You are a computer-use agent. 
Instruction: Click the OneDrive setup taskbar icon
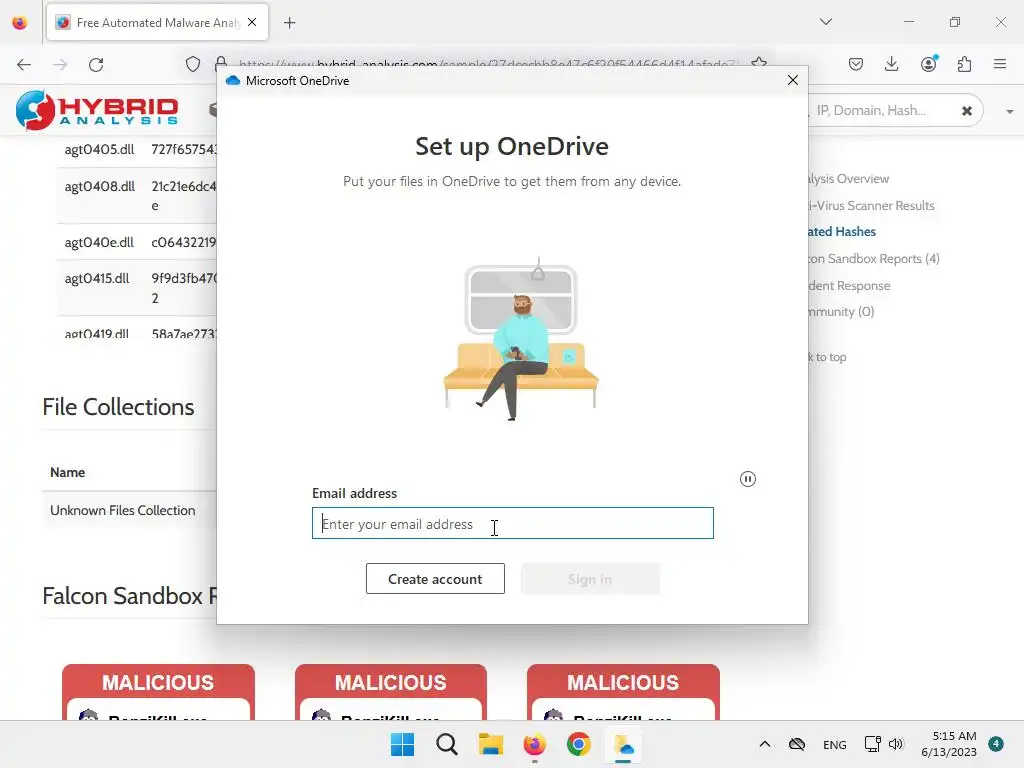coord(624,744)
